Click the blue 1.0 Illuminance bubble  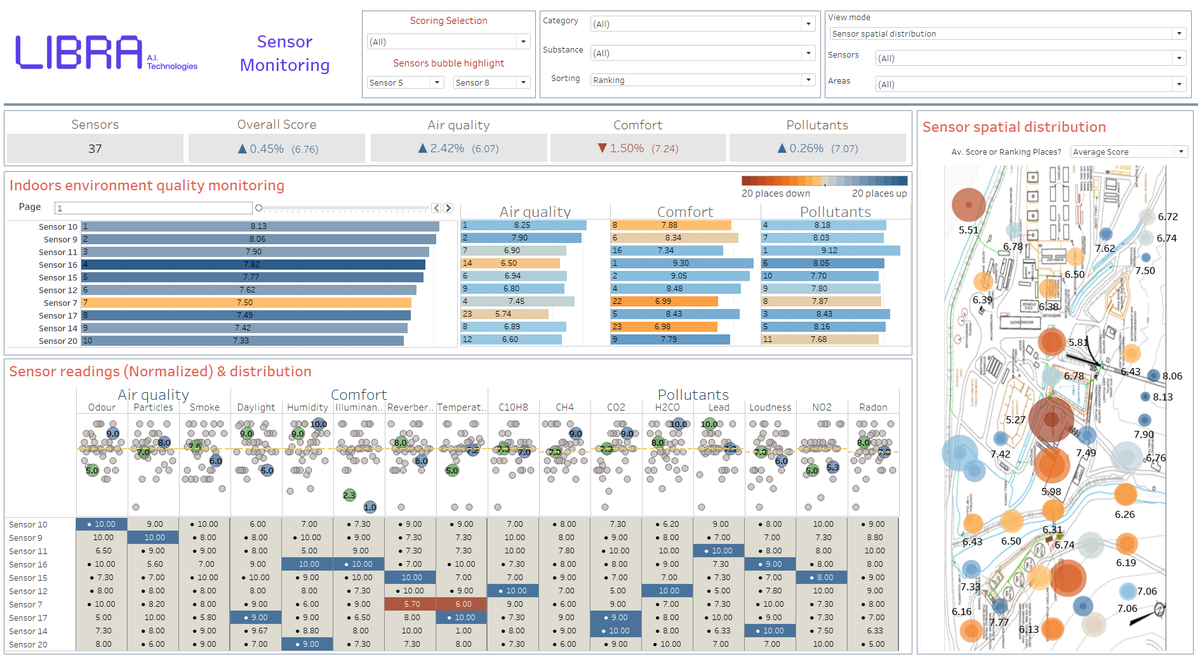[x=370, y=508]
